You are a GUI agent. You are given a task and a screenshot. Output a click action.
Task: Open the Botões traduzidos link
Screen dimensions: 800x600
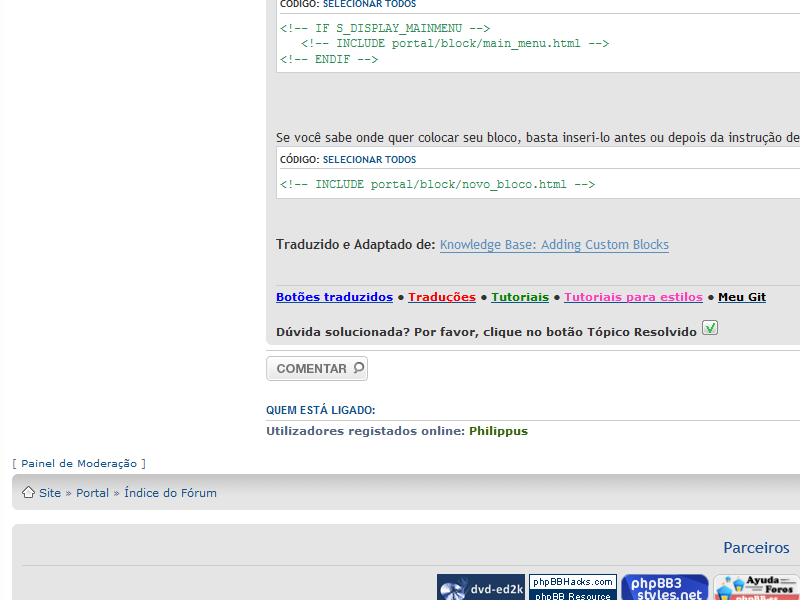pos(334,297)
